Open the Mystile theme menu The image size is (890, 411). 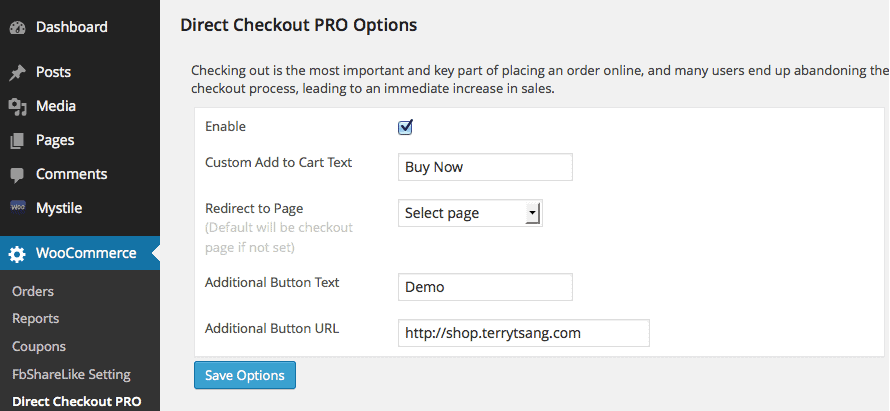click(x=58, y=208)
